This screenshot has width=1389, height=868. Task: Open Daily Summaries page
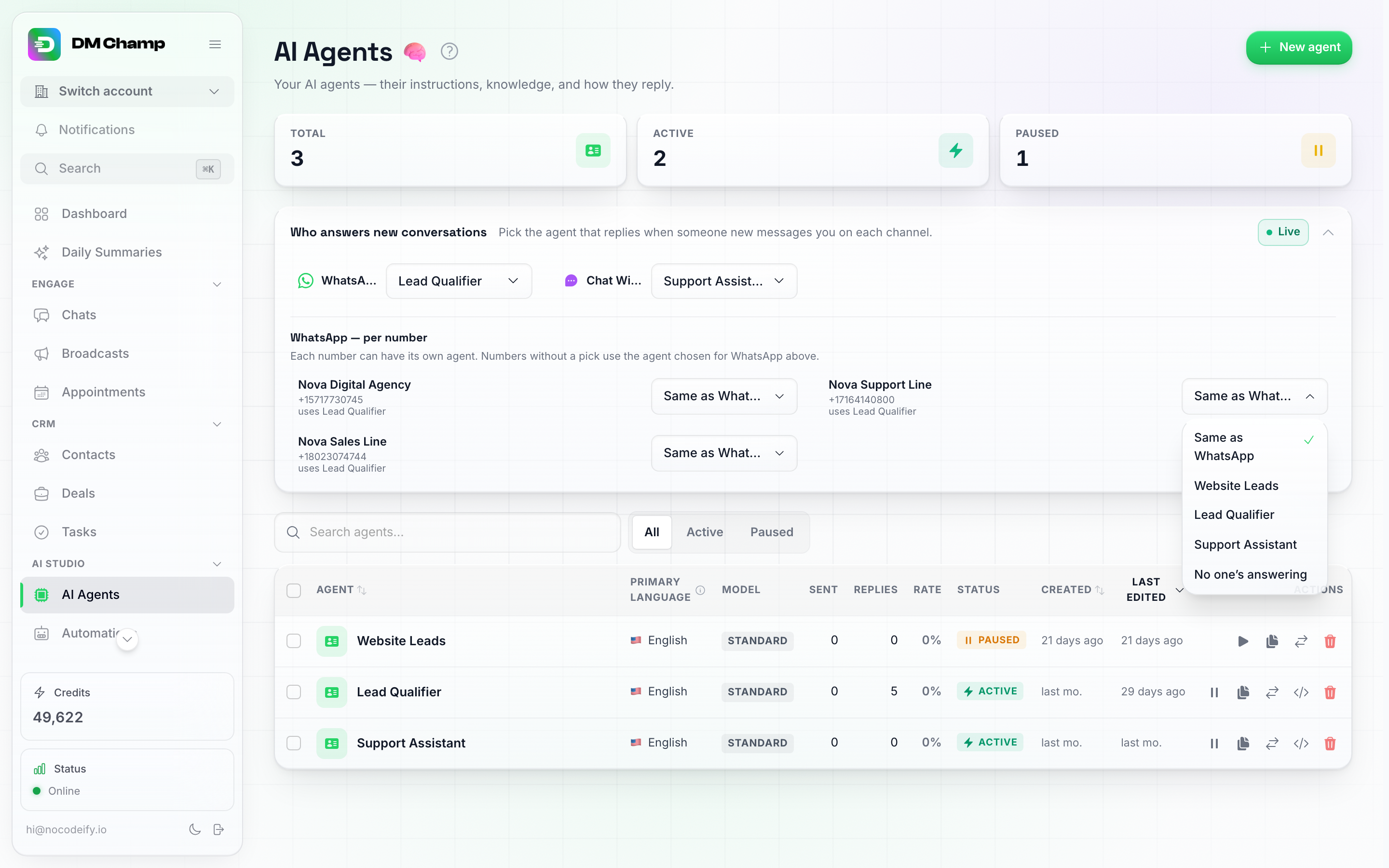[127, 252]
